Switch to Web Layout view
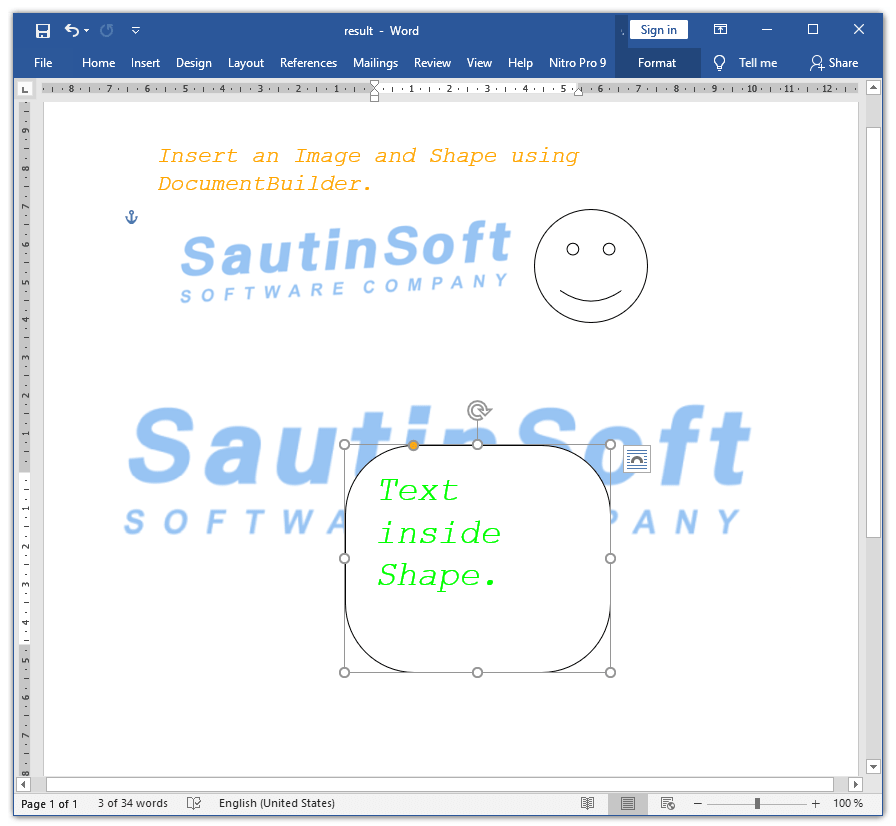 point(667,803)
